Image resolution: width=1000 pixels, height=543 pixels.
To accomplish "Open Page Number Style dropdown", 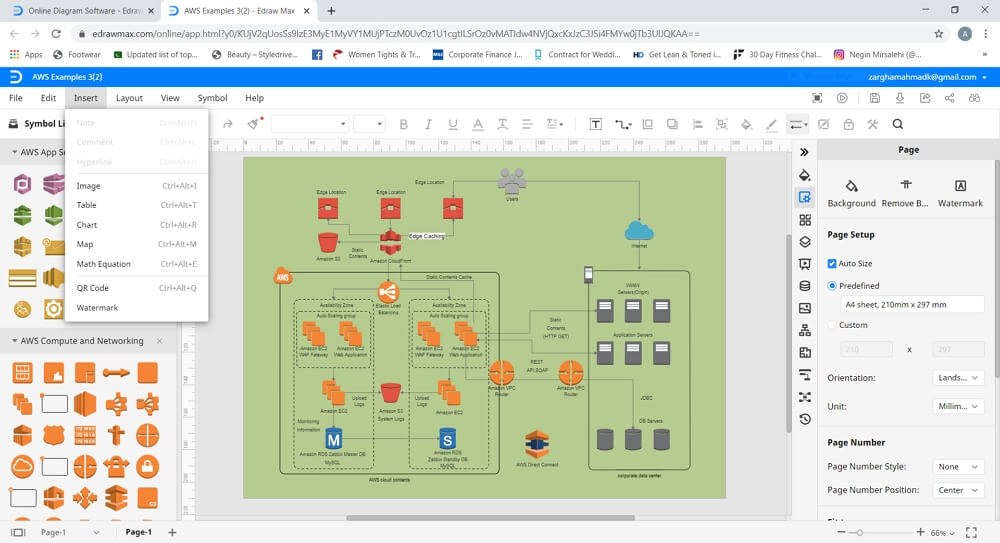I will tap(958, 467).
